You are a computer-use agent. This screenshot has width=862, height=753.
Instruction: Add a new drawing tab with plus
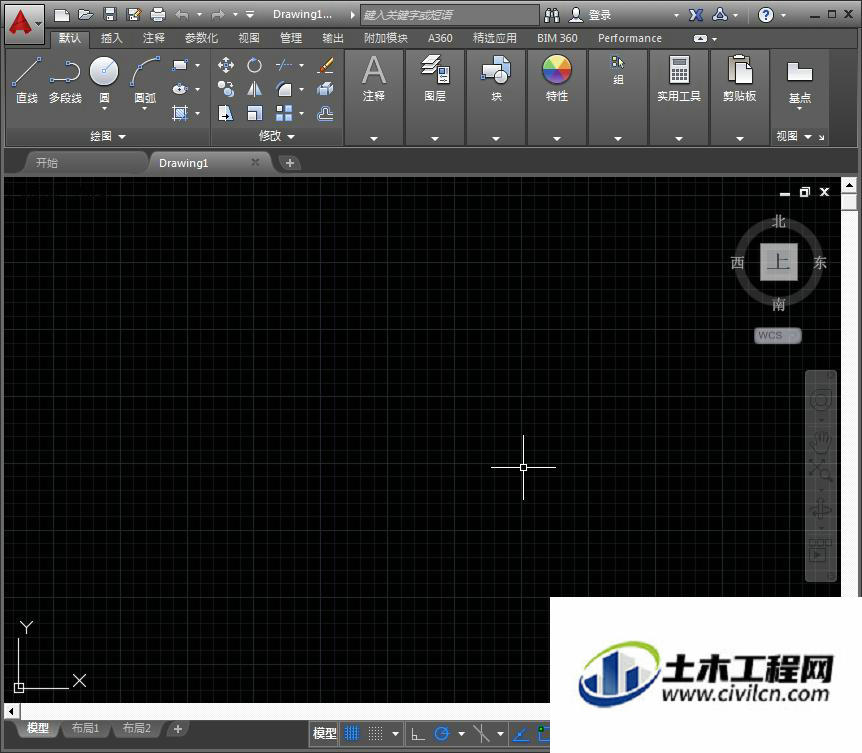click(290, 163)
